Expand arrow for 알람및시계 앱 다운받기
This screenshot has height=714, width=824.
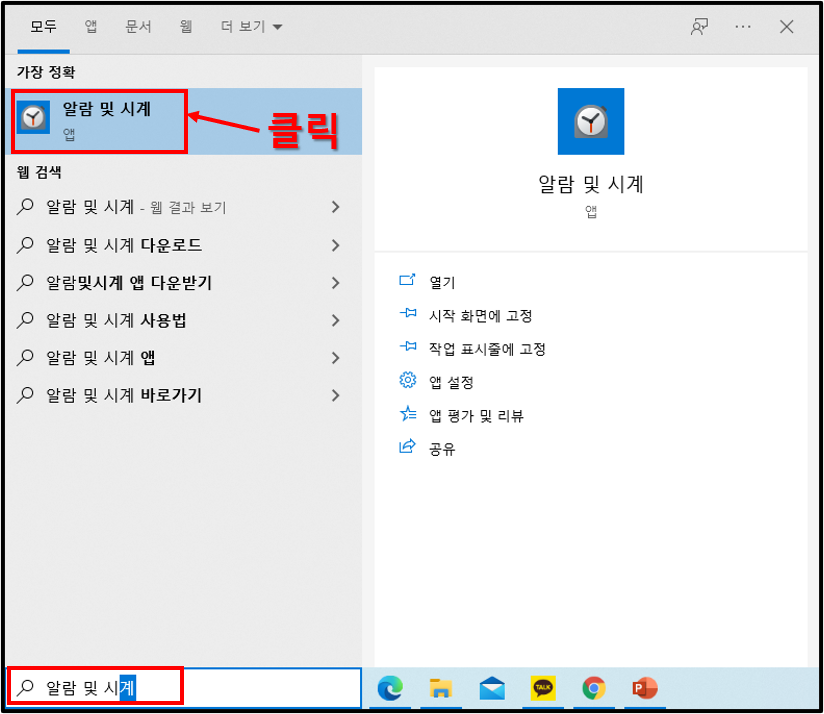(335, 283)
